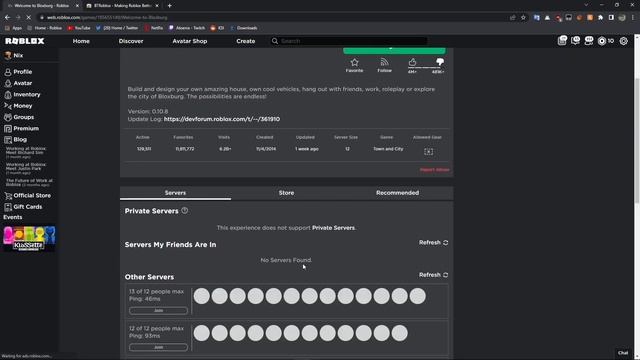Click Private Servers help question icon
The image size is (640, 360).
pos(185,211)
